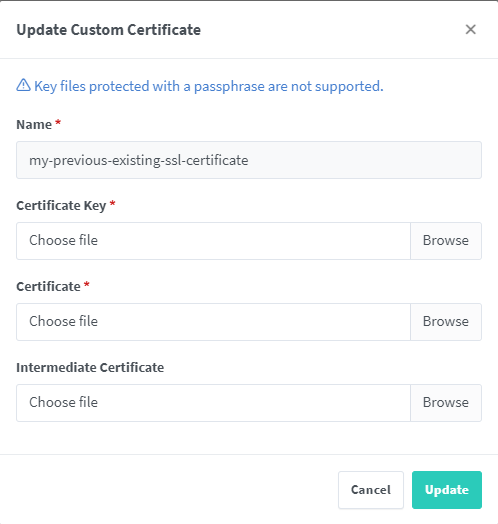Close the Update Custom Certificate dialog
498x524 pixels.
470,29
